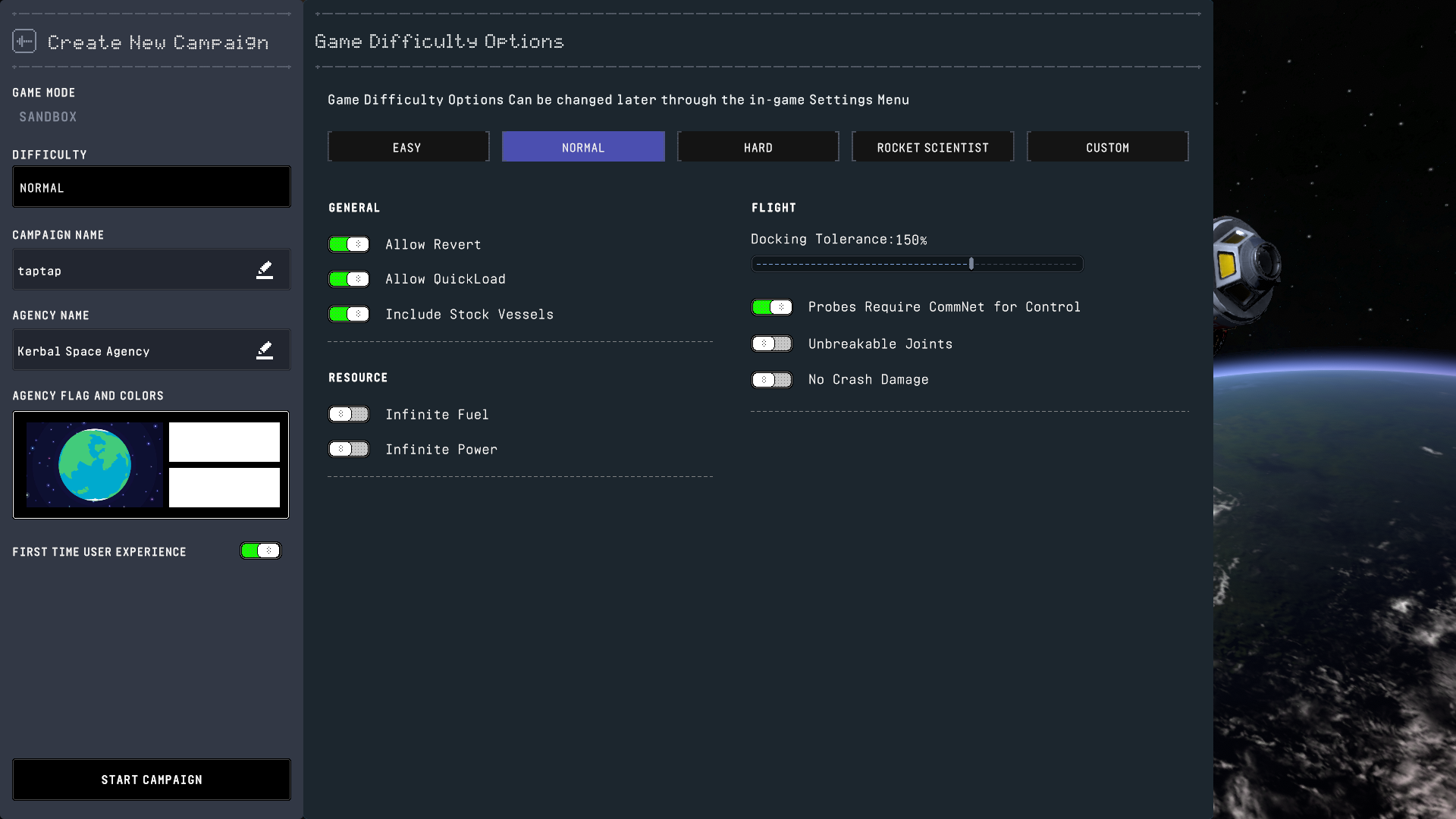This screenshot has width=1456, height=819.
Task: Turn on Unbreakable Joints
Action: (772, 344)
